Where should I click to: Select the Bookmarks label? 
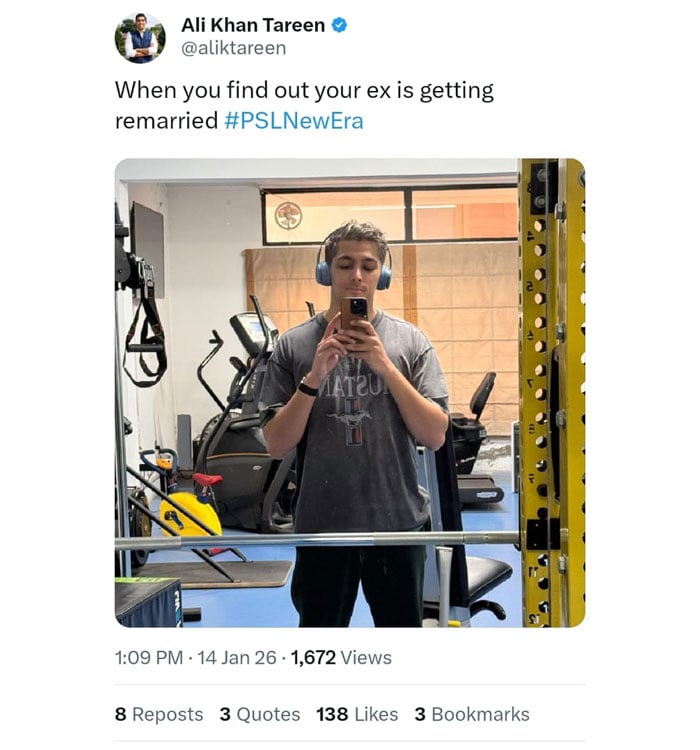click(481, 714)
